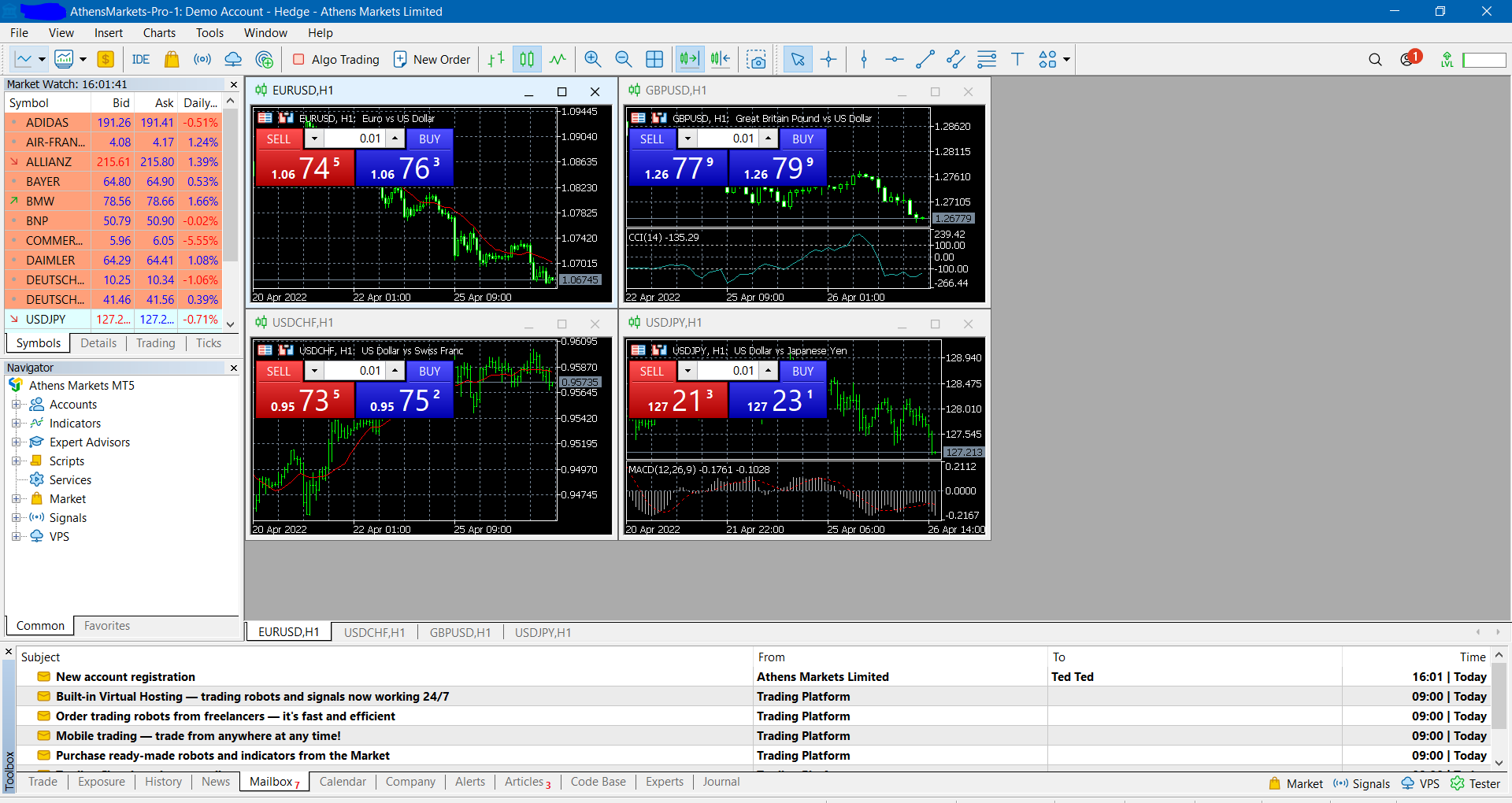Expand Scripts node in Navigator

(15, 461)
